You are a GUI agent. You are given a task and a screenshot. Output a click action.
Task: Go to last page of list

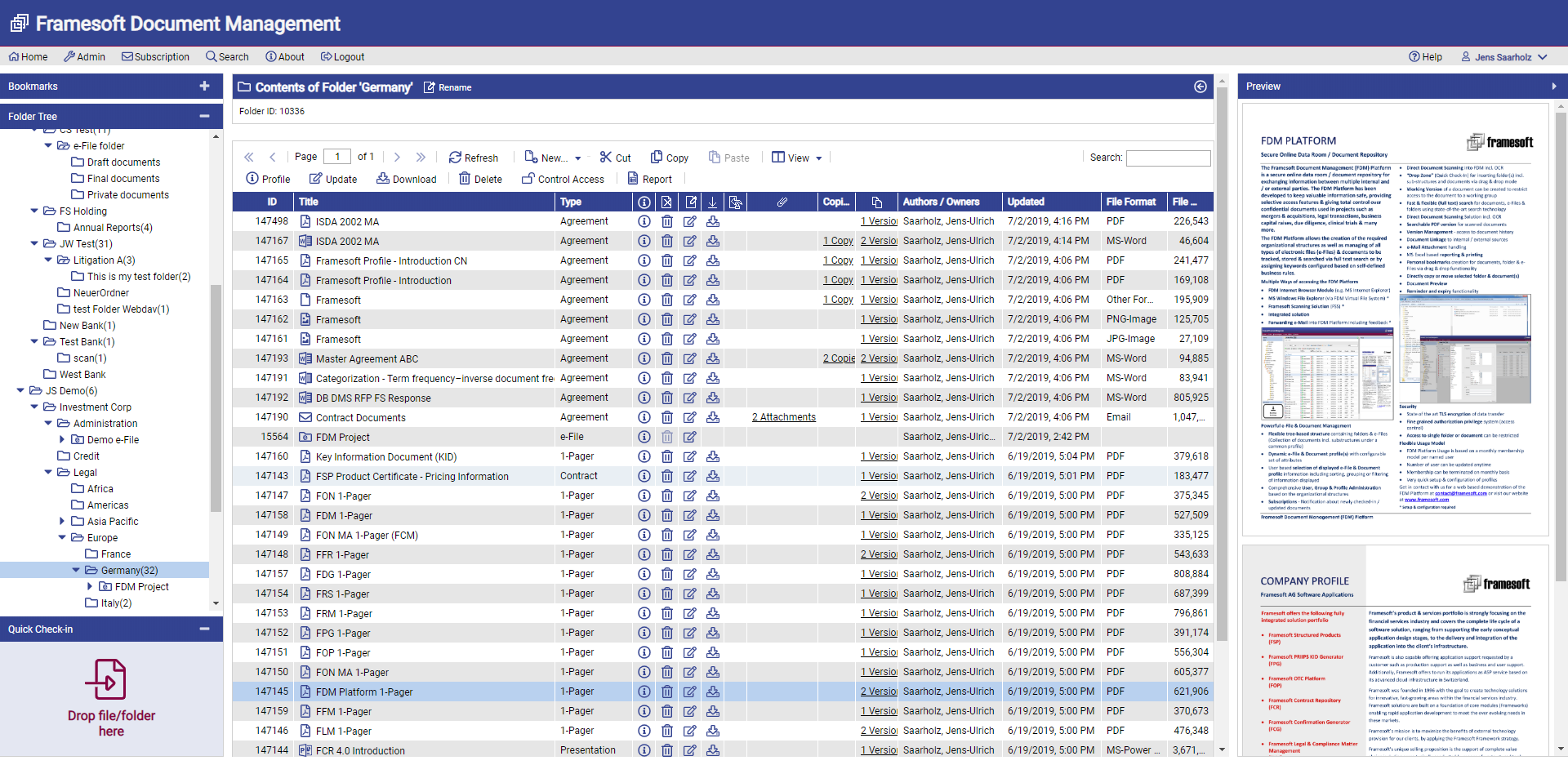(x=421, y=158)
